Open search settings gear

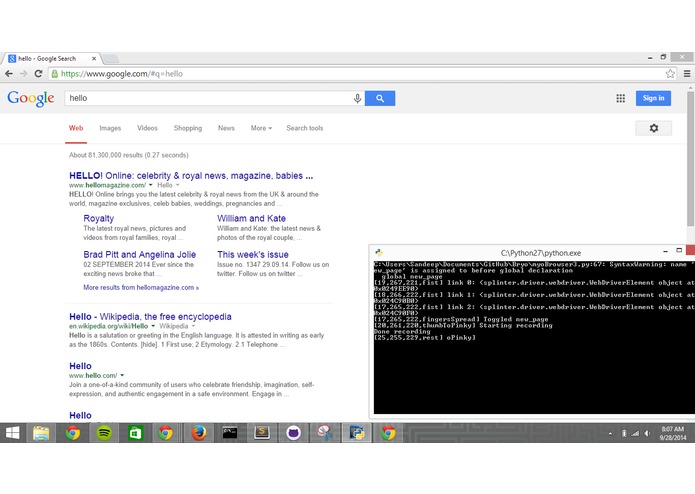pyautogui.click(x=654, y=128)
